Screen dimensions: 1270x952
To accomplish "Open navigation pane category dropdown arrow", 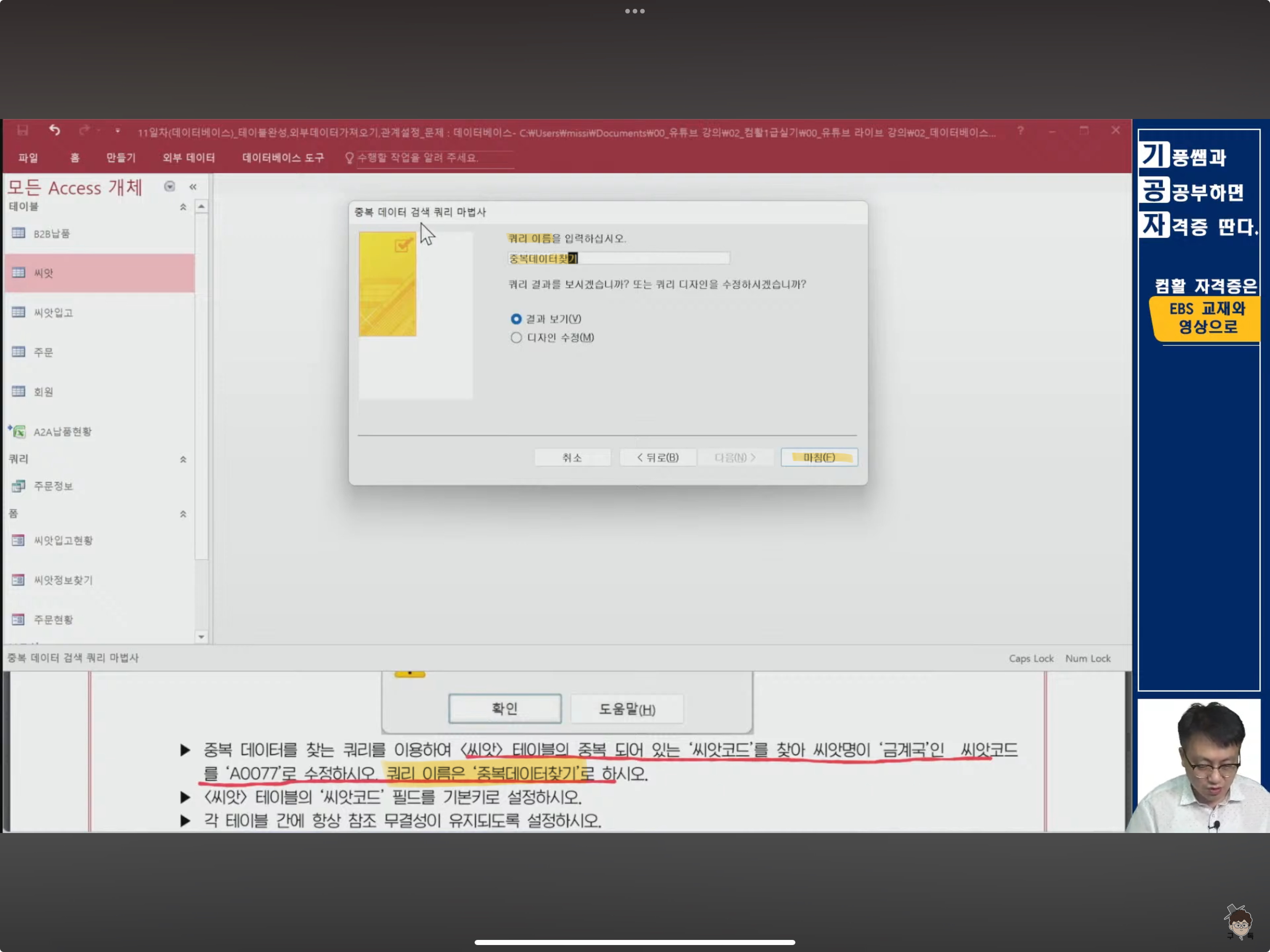I will point(169,186).
